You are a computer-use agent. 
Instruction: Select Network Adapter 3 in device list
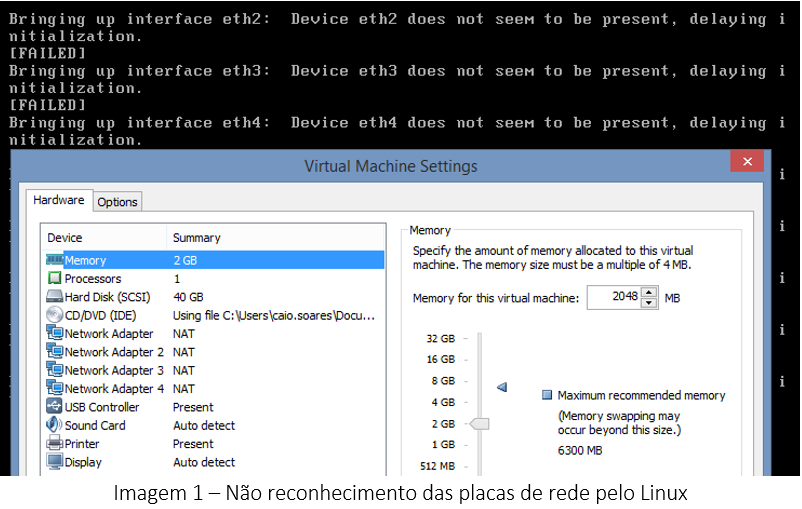[113, 370]
